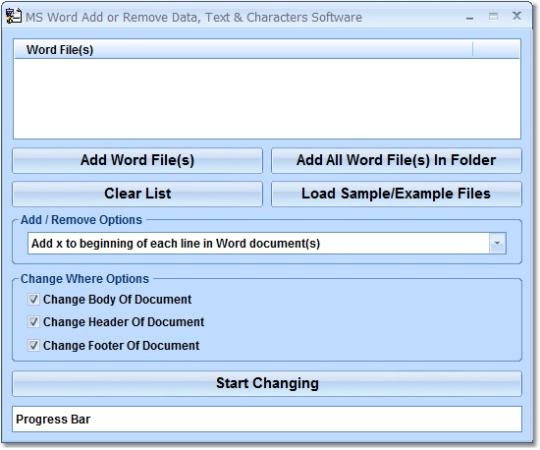
Task: Toggle the Change Header Of Document checkbox
Action: click(33, 322)
